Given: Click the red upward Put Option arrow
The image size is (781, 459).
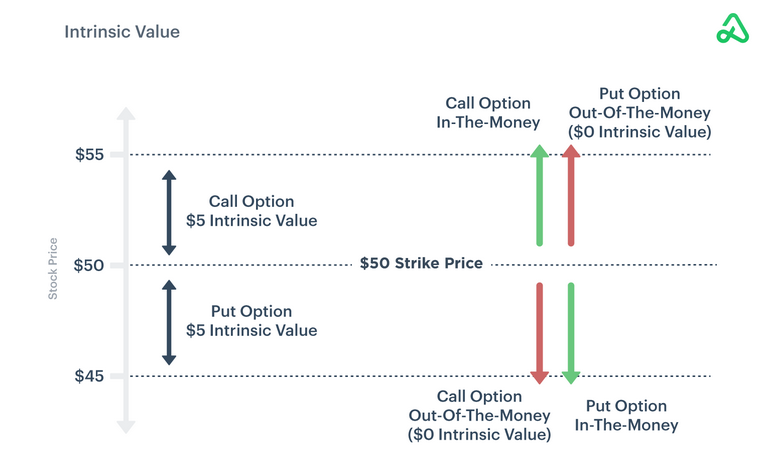Looking at the screenshot, I should click(571, 195).
